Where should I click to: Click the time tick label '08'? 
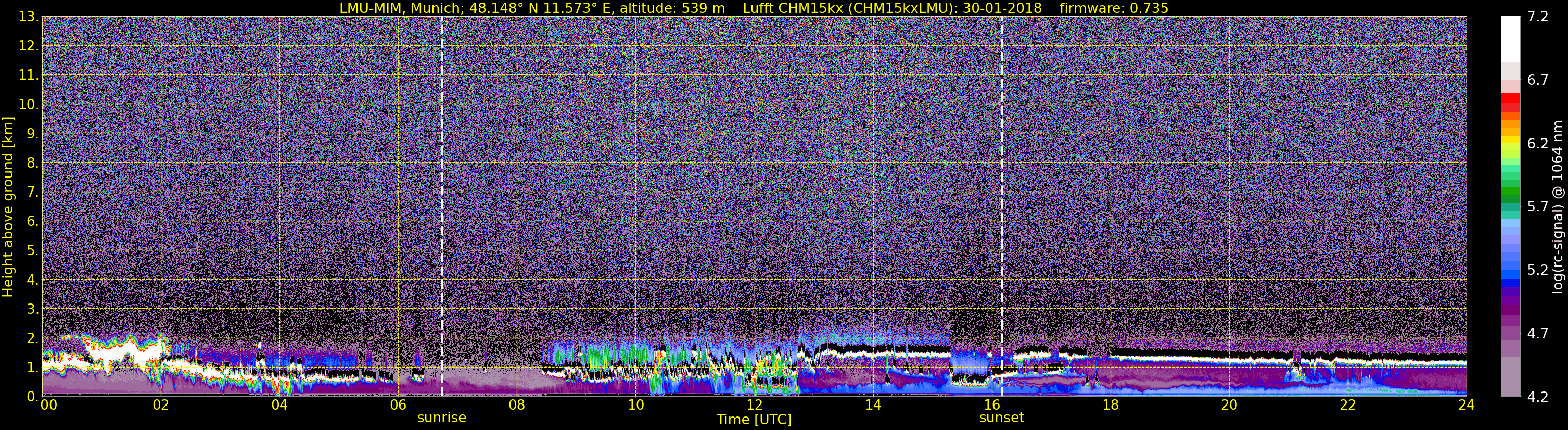(517, 405)
